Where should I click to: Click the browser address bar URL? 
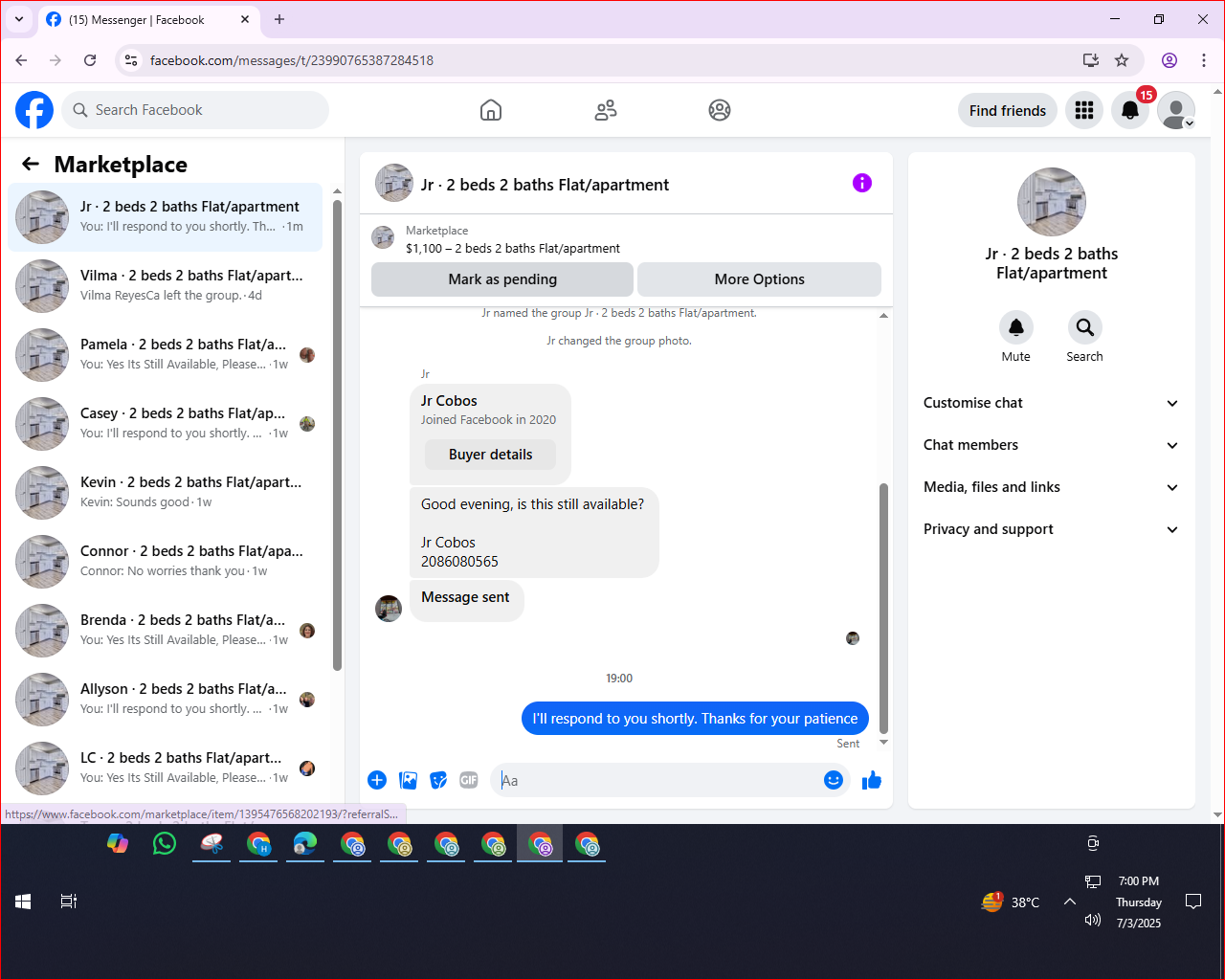[x=292, y=60]
